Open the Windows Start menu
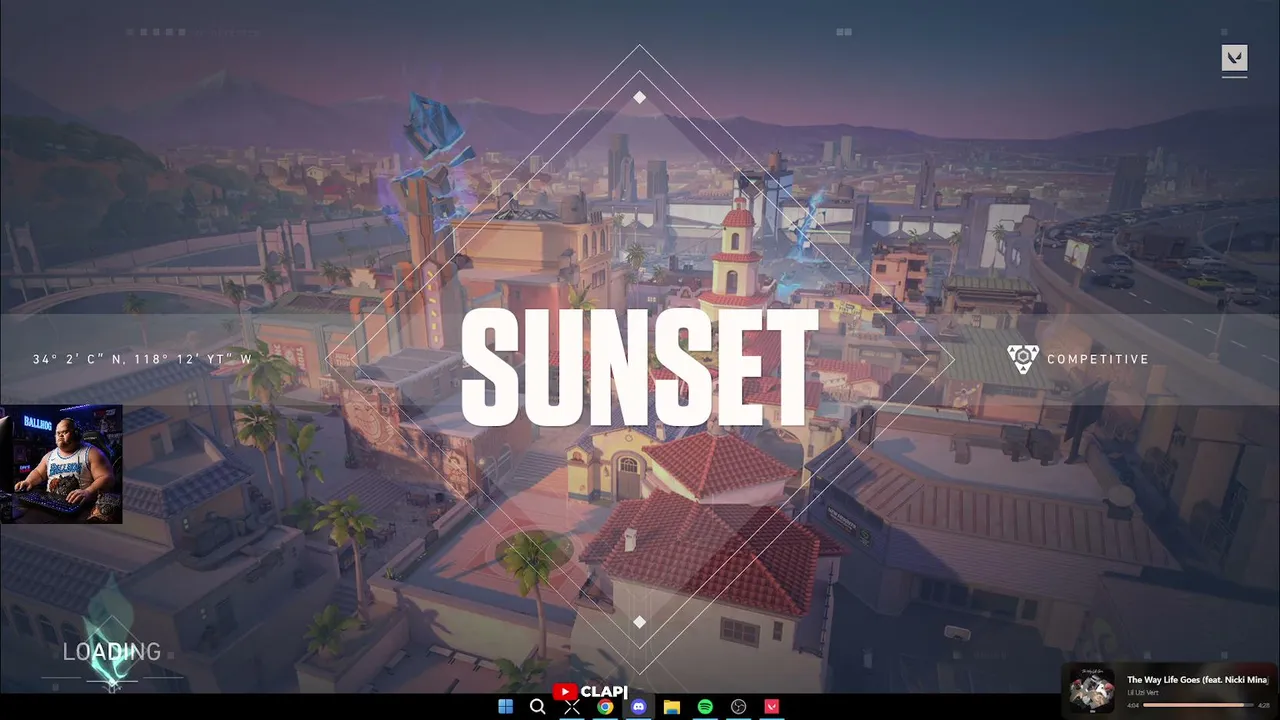This screenshot has height=720, width=1280. 505,707
